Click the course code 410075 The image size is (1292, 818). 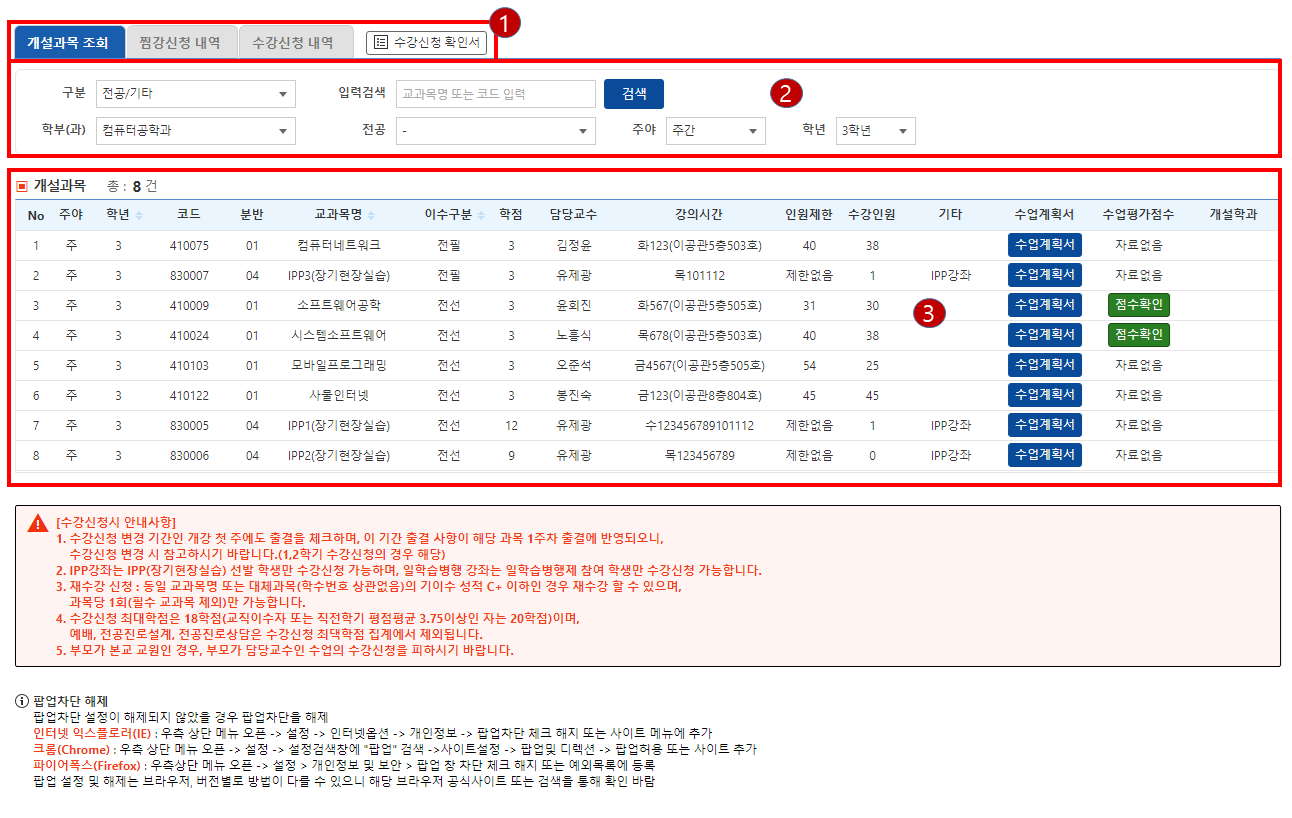[x=189, y=245]
